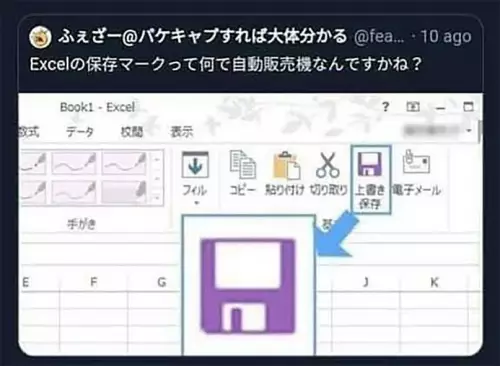Viewport: 500px width, 366px height.
Task: Switch to the データ ribbon tab
Action: [80, 132]
